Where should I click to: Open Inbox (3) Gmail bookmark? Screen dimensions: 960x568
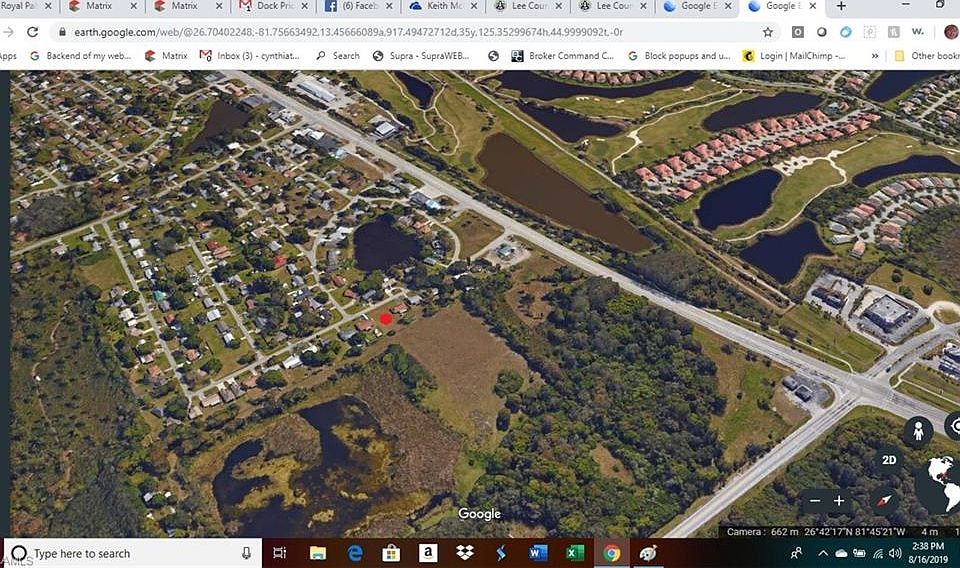tap(249, 56)
